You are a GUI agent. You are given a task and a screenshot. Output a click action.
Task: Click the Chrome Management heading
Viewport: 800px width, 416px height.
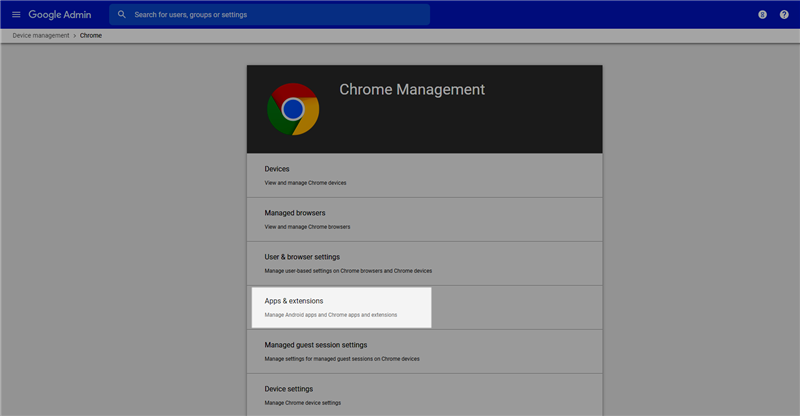pyautogui.click(x=412, y=89)
